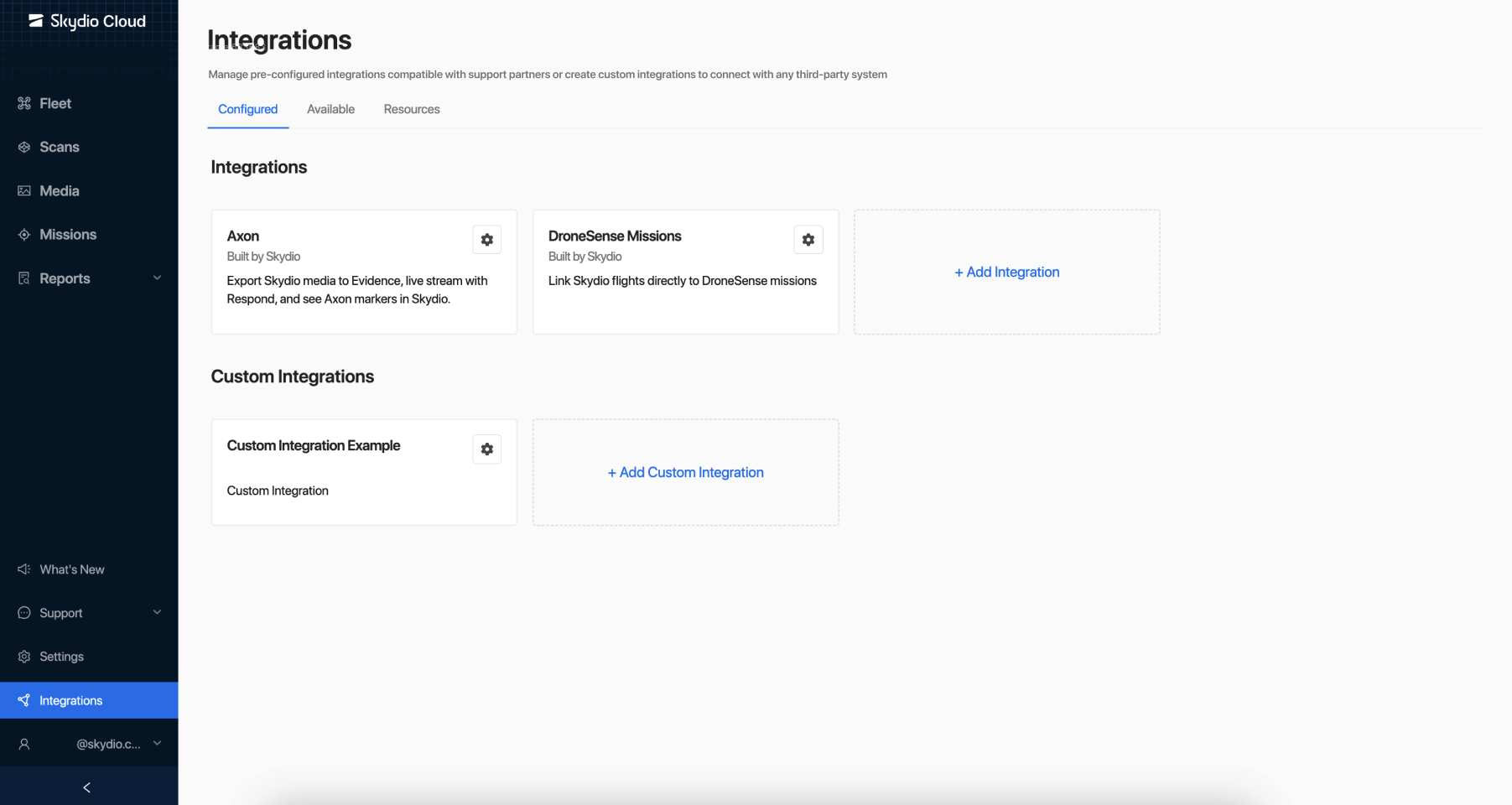Click the What's New megaphone icon
The height and width of the screenshot is (805, 1512).
[x=24, y=569]
